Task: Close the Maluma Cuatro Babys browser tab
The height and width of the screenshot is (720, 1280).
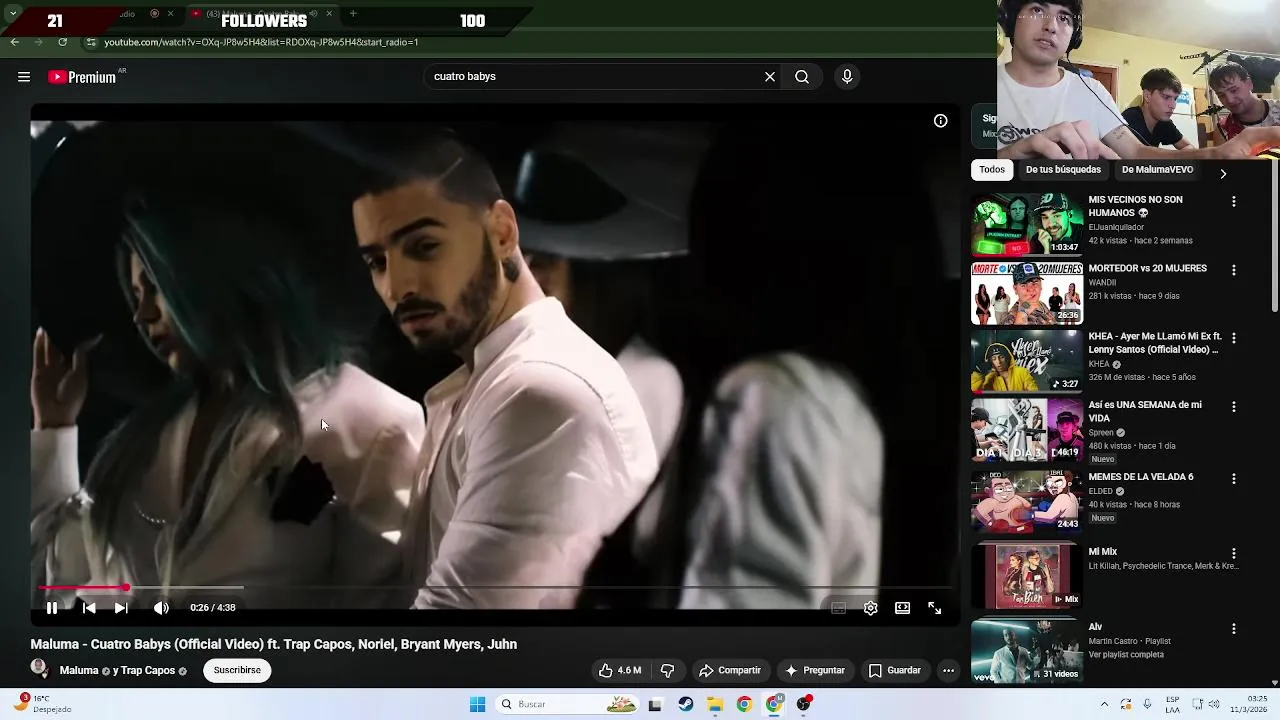Action: [328, 14]
